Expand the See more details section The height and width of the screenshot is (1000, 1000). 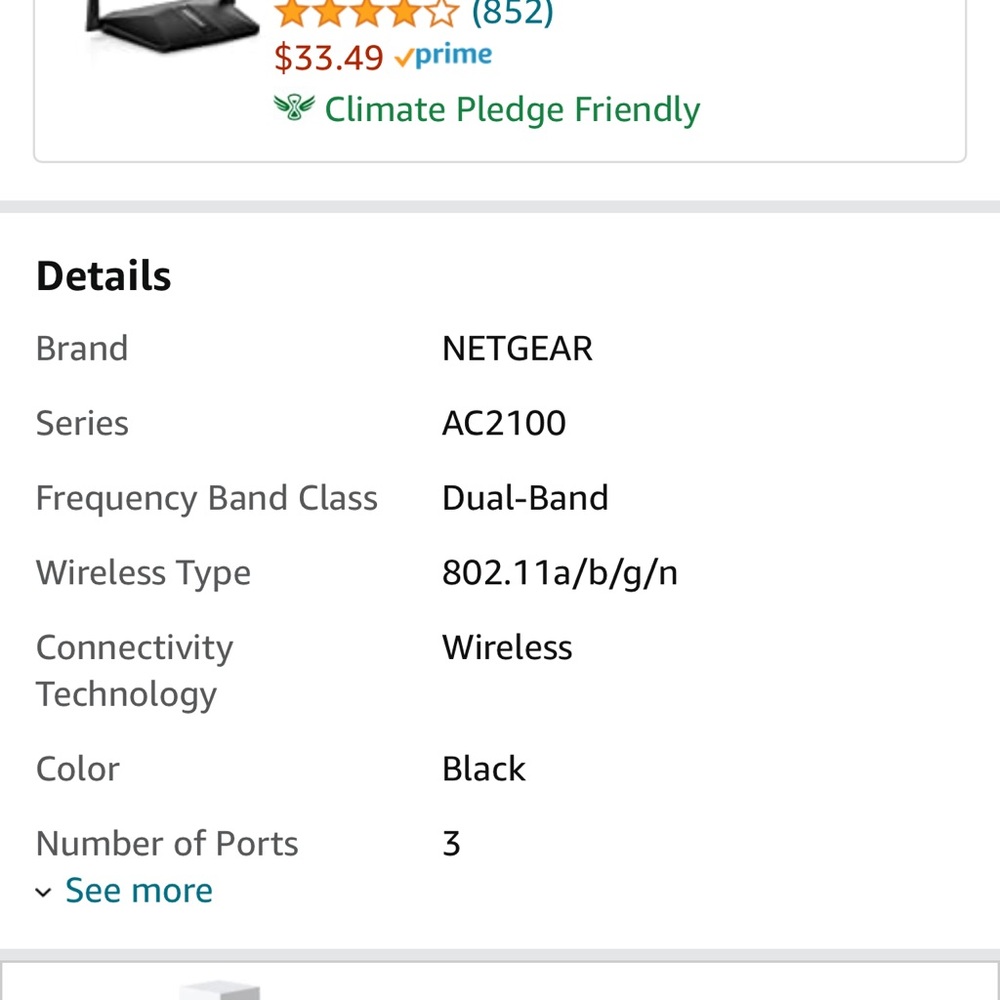tap(138, 890)
